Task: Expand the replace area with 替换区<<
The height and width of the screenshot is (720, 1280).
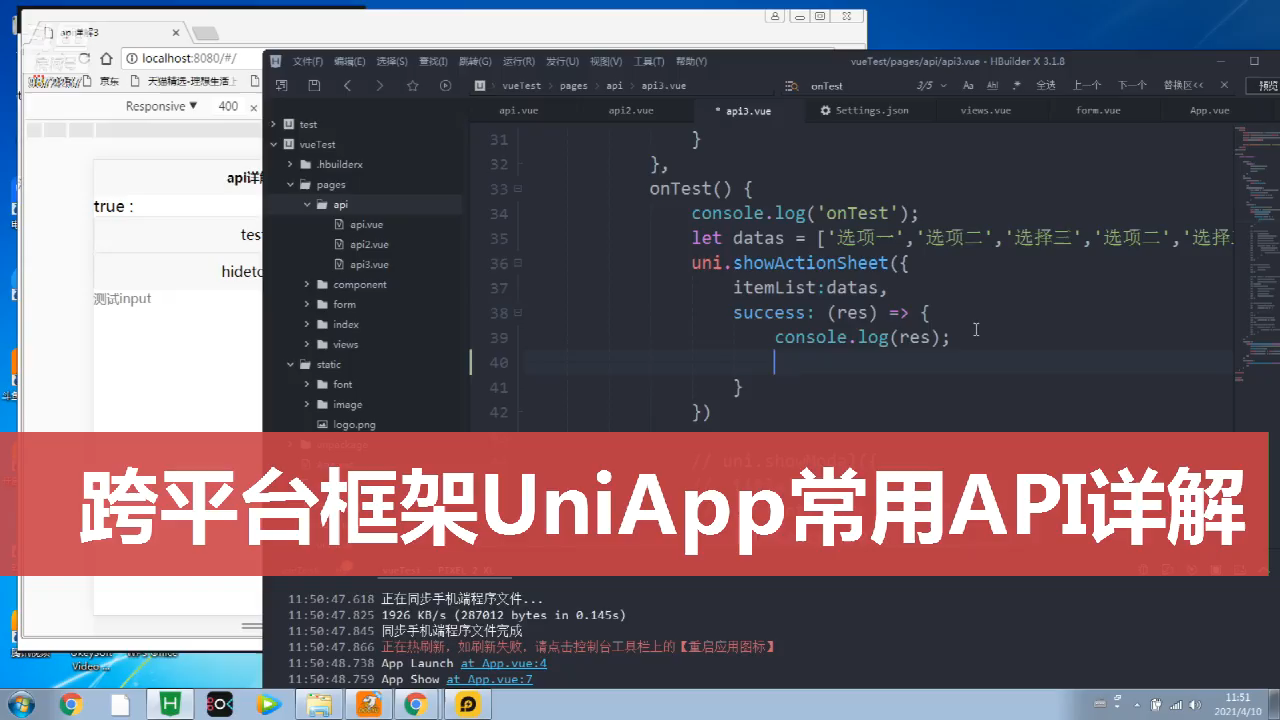Action: pos(1184,86)
